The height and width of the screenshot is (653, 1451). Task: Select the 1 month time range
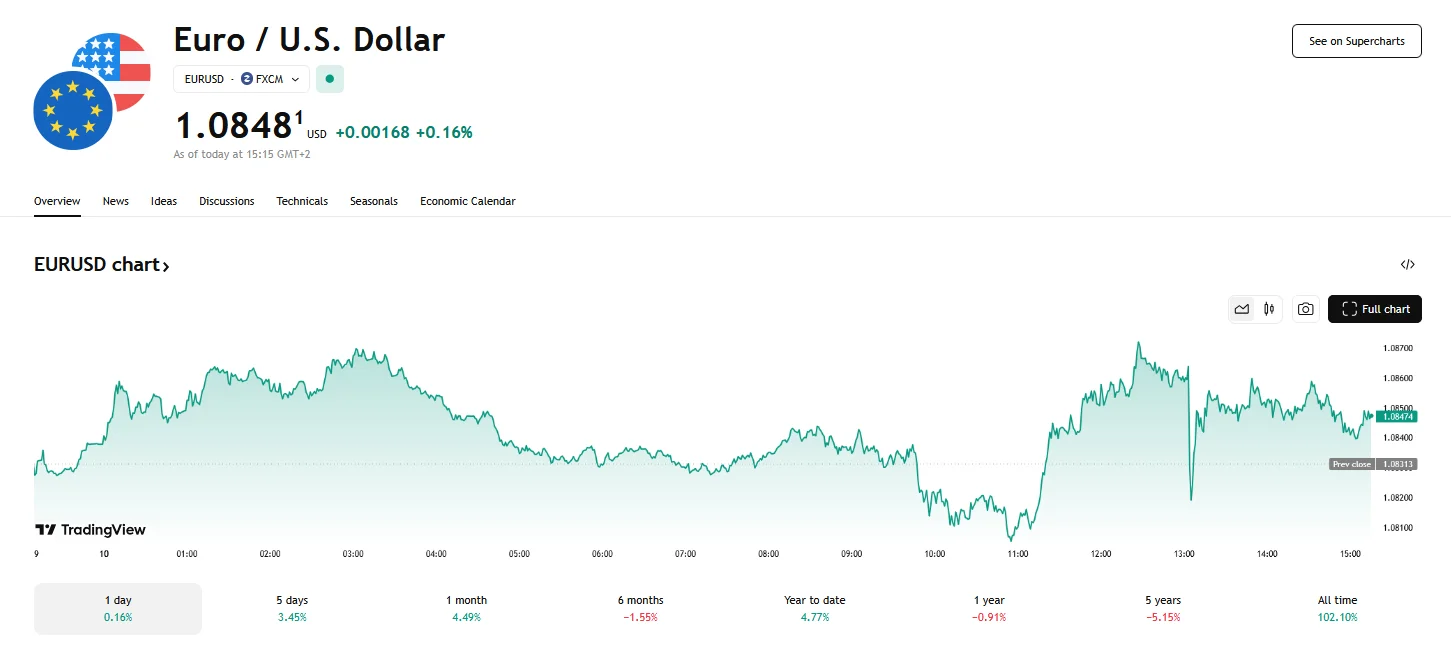(466, 608)
